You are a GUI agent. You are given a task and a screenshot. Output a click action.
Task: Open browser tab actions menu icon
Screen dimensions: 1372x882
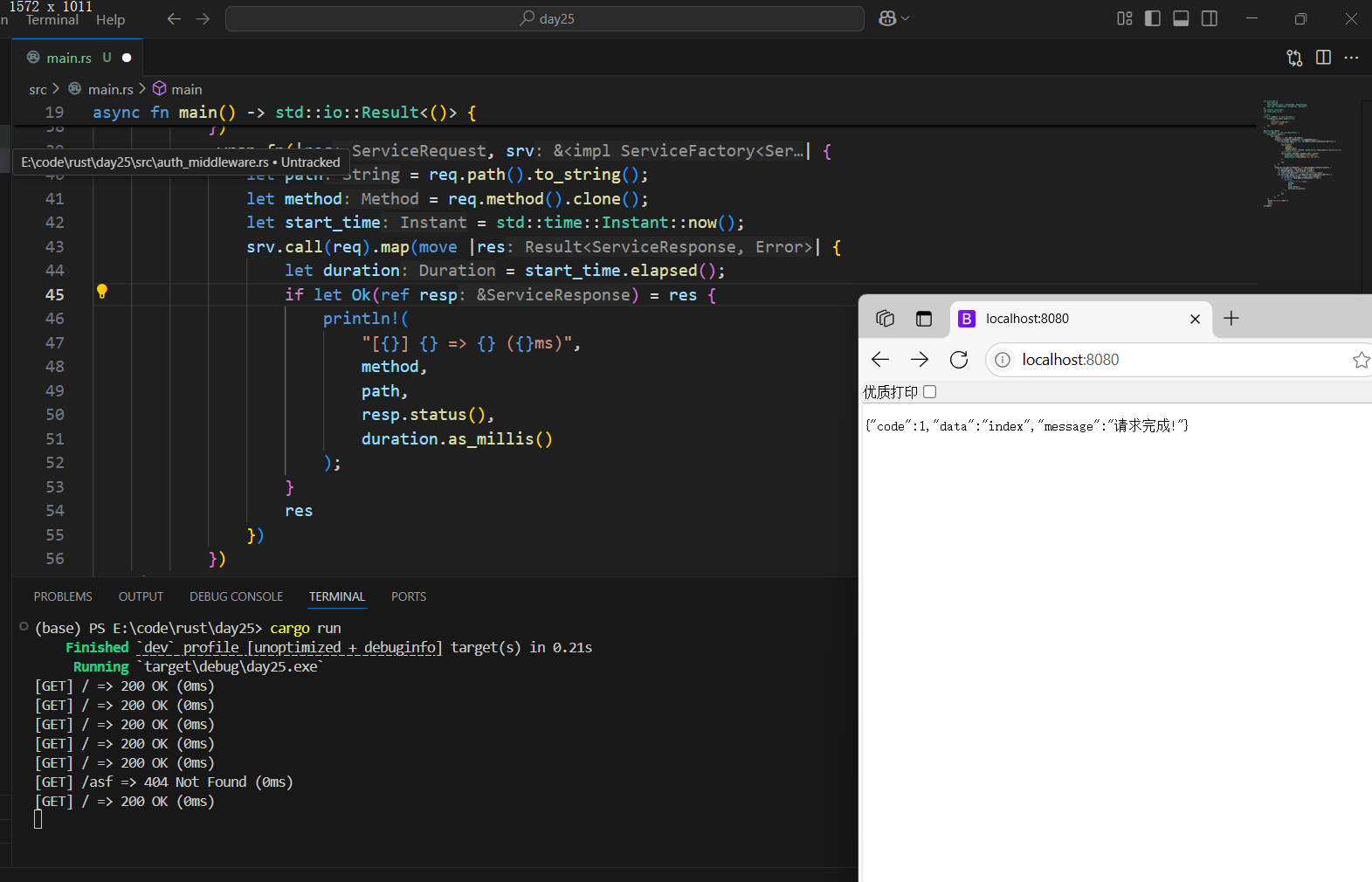click(x=923, y=319)
